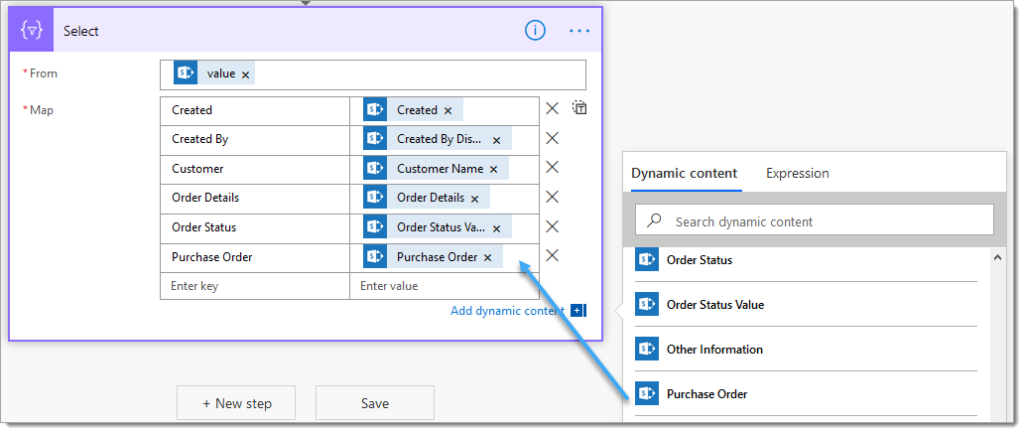Open the Select action ellipsis menu

pyautogui.click(x=579, y=31)
